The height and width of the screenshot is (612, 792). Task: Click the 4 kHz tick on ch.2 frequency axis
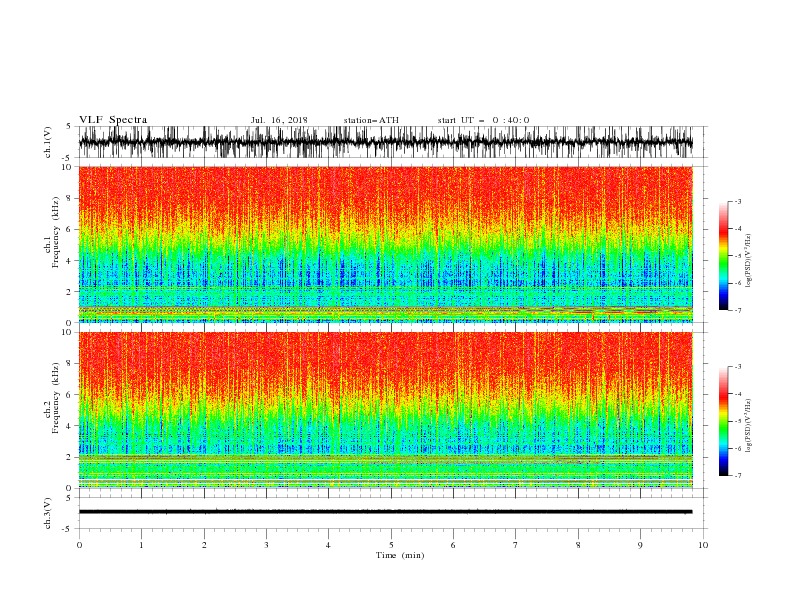click(69, 426)
